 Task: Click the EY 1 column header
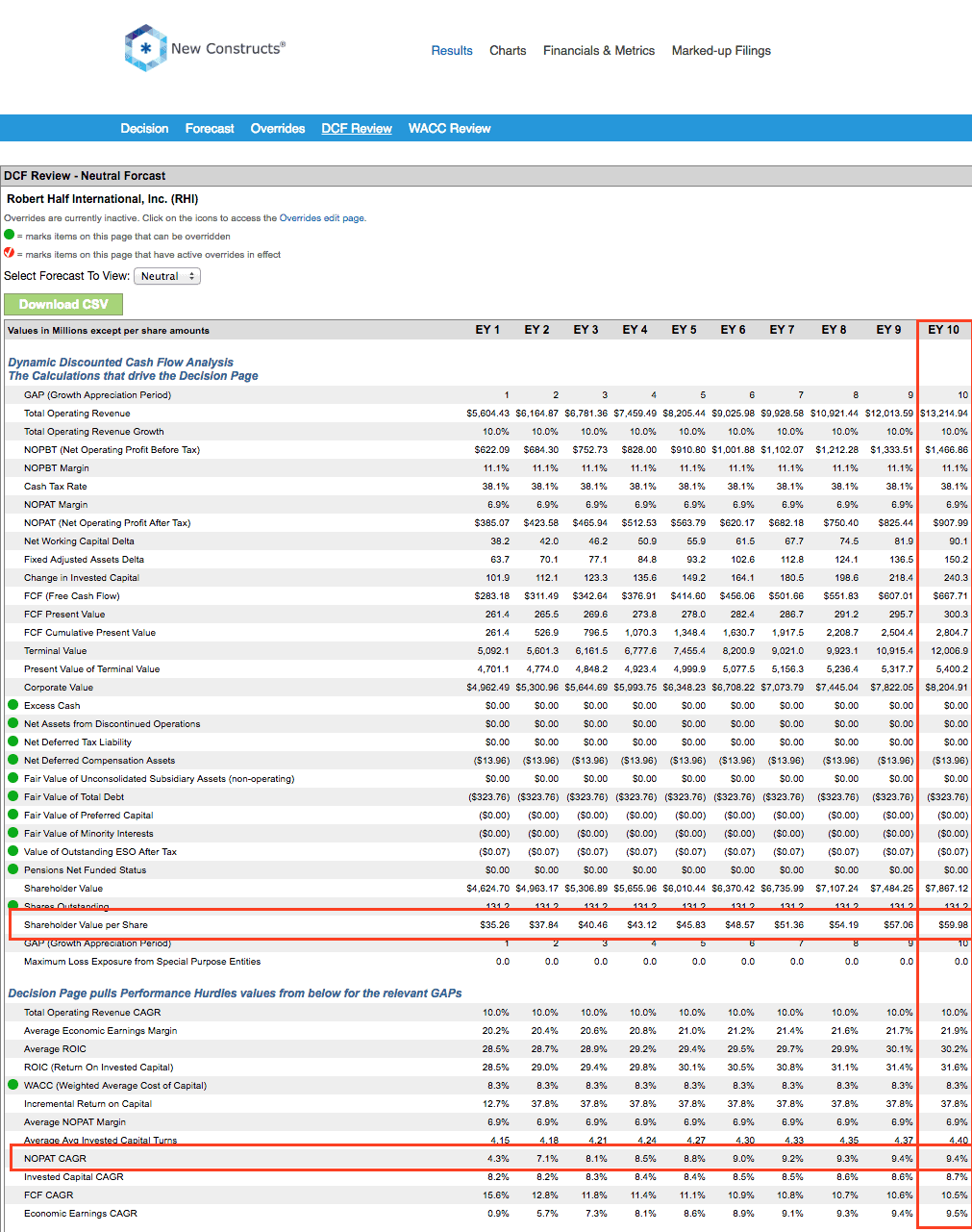point(487,330)
